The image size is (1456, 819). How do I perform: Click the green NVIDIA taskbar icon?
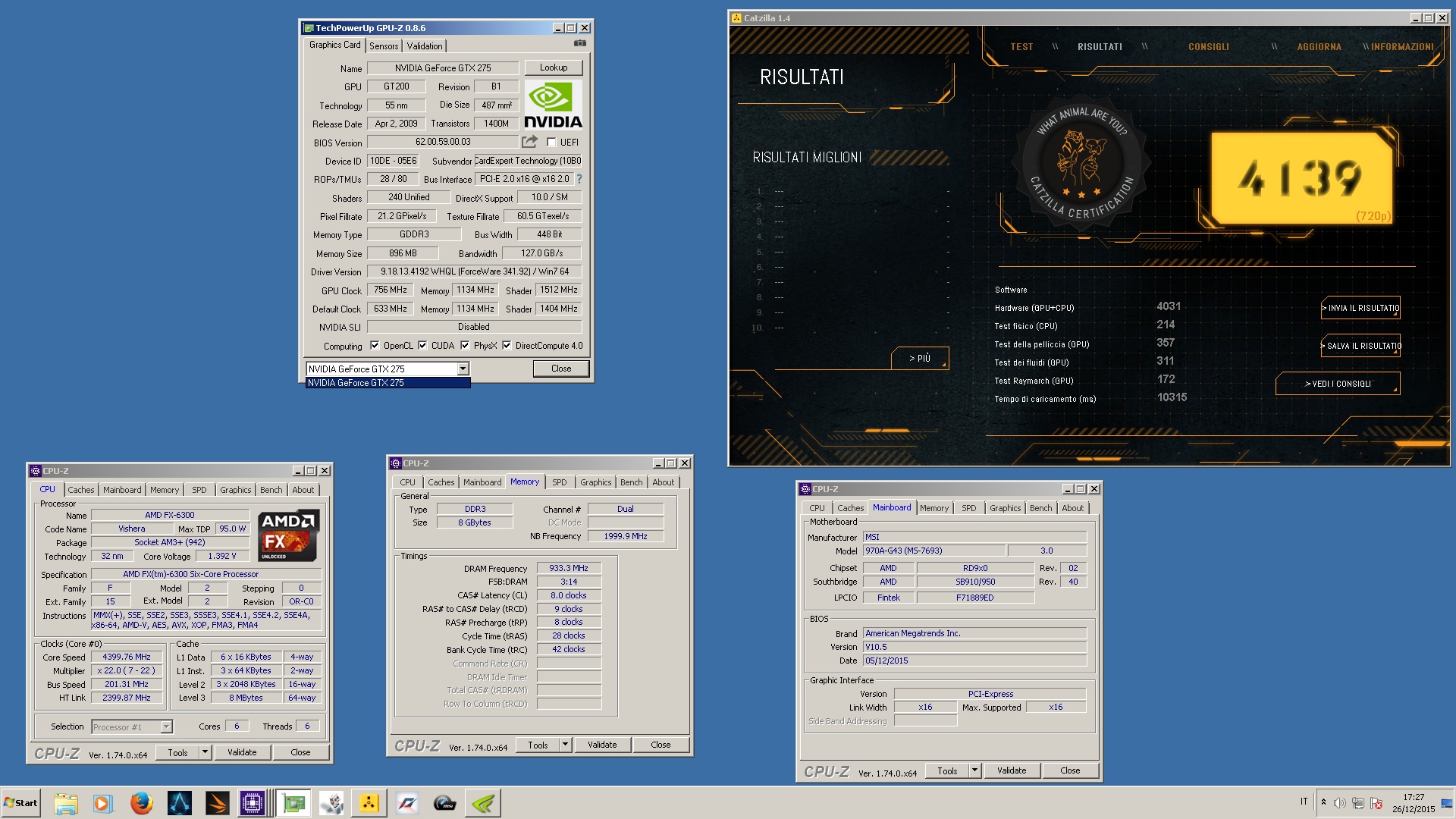pyautogui.click(x=483, y=803)
